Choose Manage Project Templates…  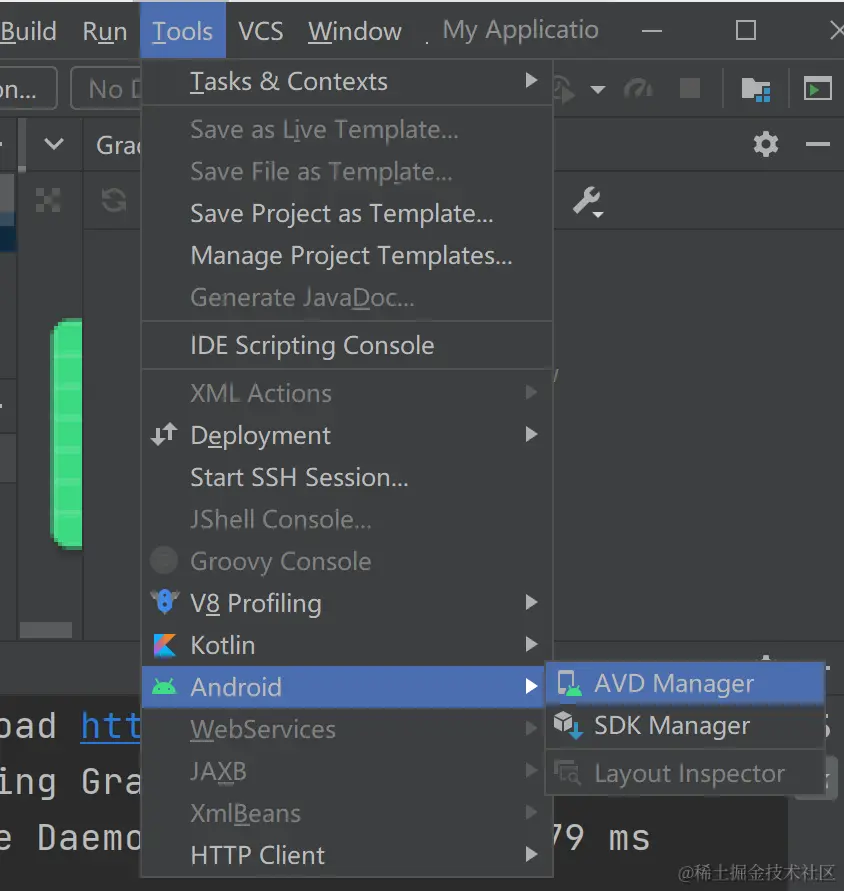pos(347,256)
